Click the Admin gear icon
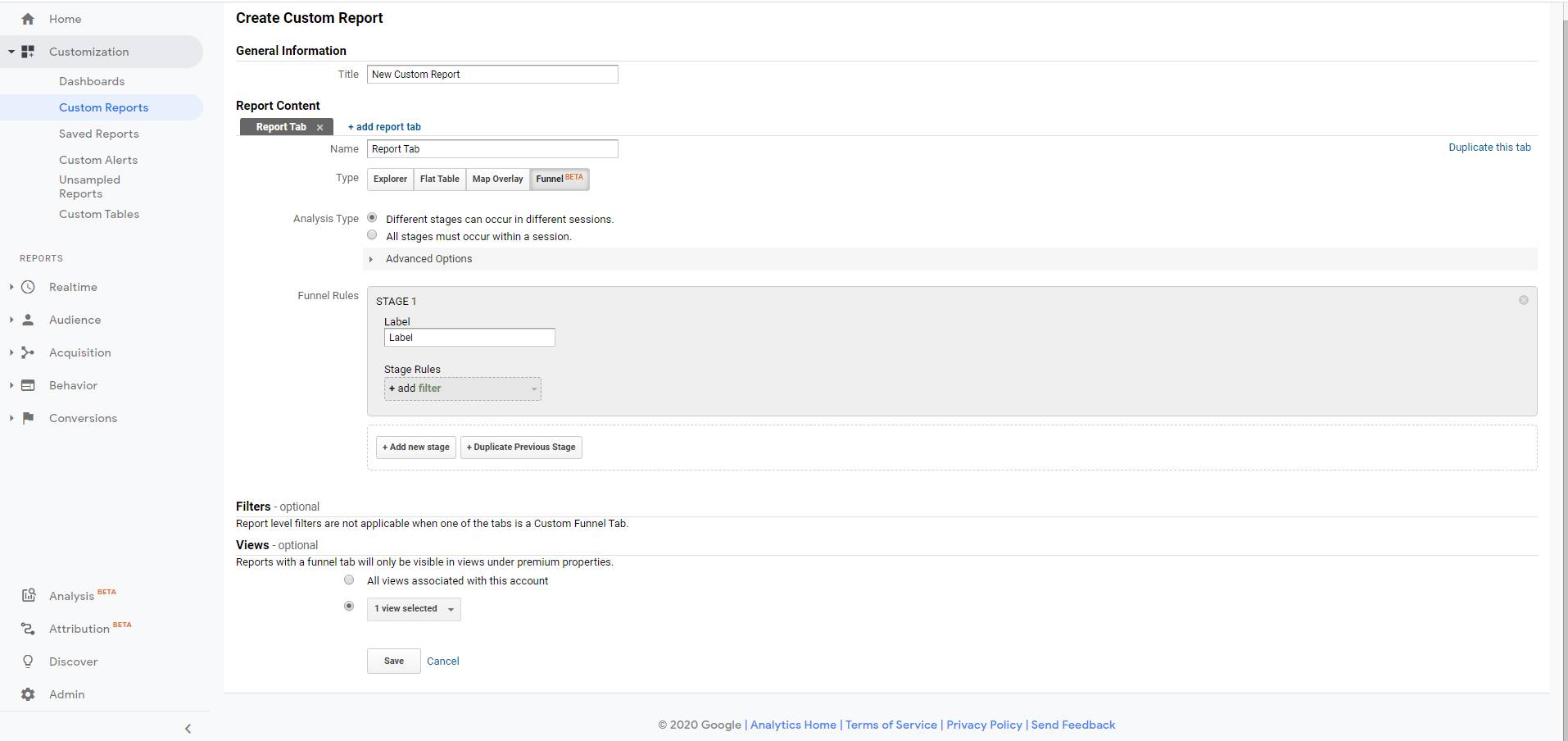The width and height of the screenshot is (1568, 741). click(x=28, y=694)
